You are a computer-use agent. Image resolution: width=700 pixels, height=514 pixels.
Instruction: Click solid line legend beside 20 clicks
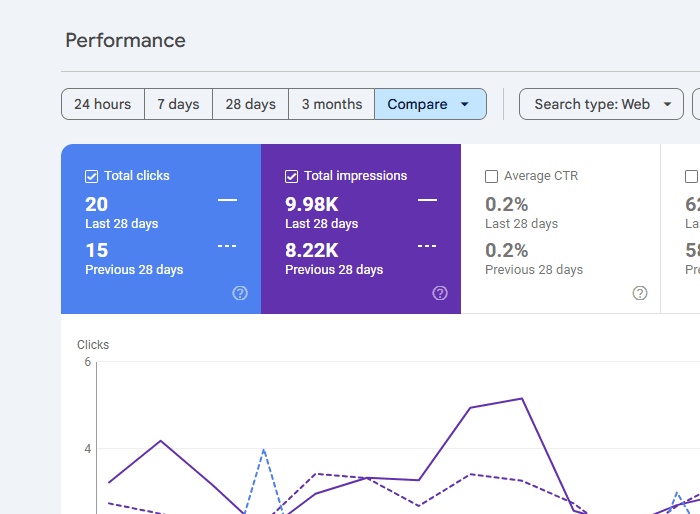click(227, 201)
